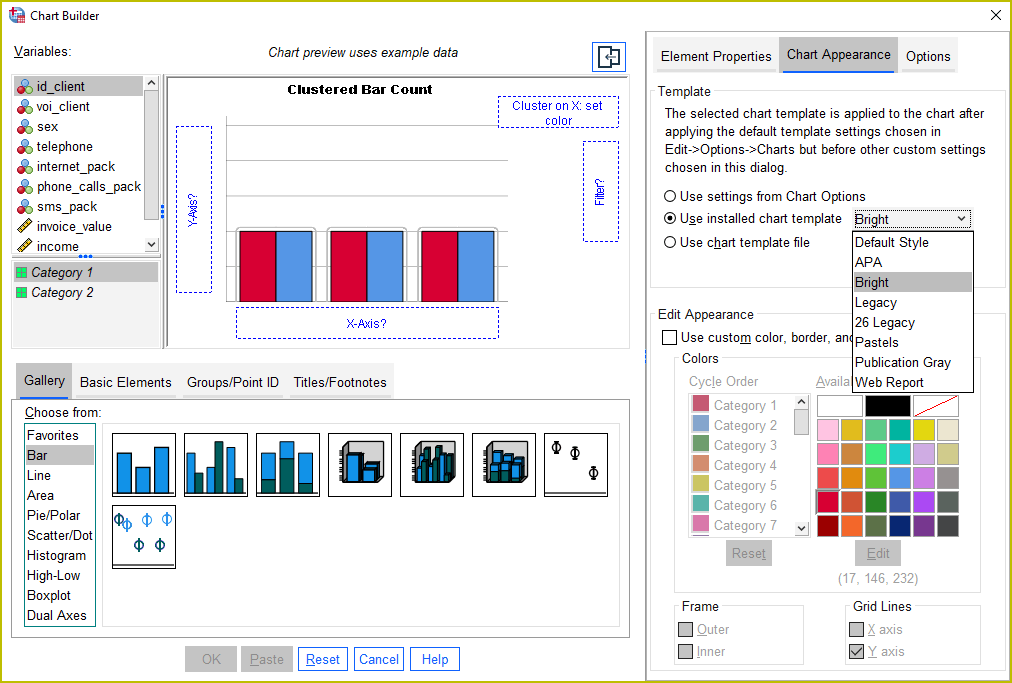Tick the Inner frame checkbox

coord(685,652)
